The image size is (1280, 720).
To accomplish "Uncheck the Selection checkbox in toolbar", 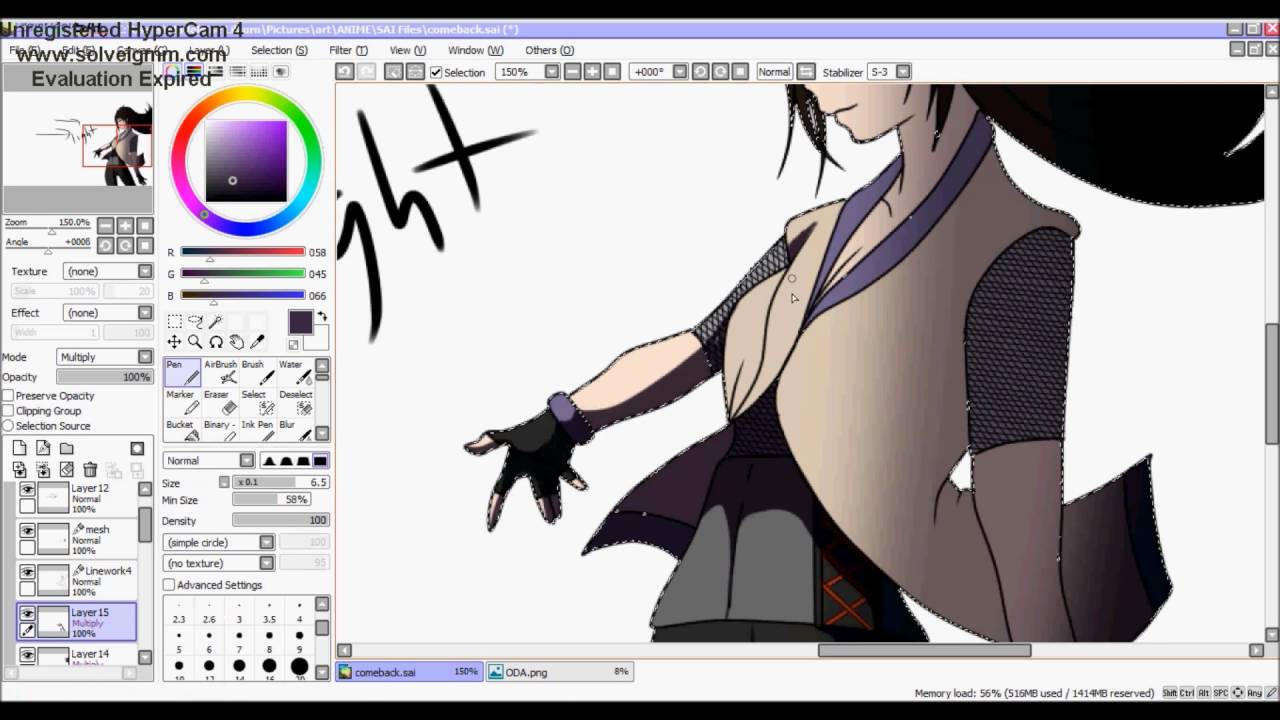I will (436, 72).
